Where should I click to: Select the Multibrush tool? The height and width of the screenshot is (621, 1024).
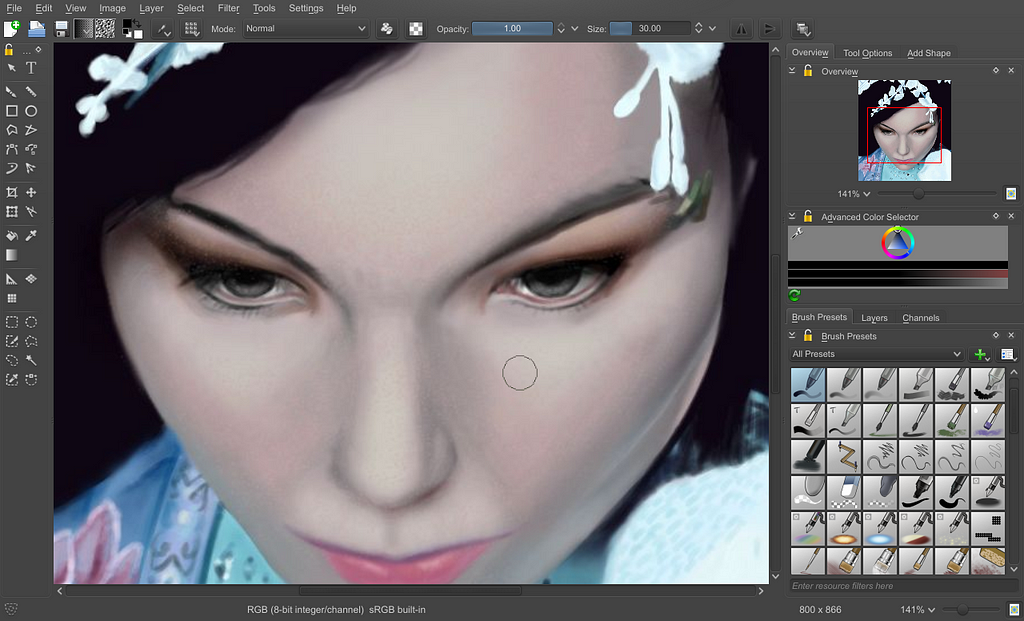tap(31, 168)
